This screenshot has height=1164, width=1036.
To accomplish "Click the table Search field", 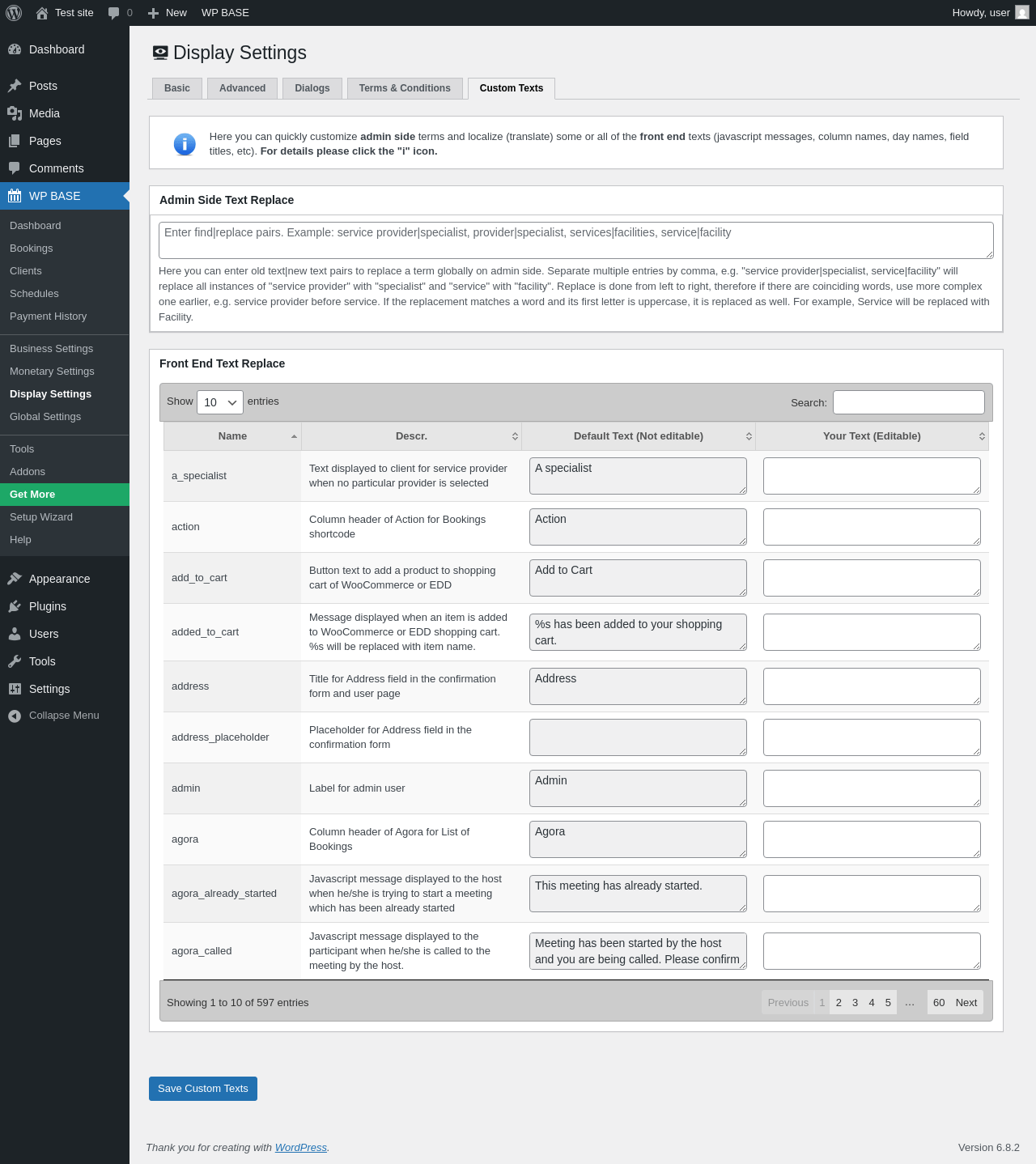I will point(909,402).
